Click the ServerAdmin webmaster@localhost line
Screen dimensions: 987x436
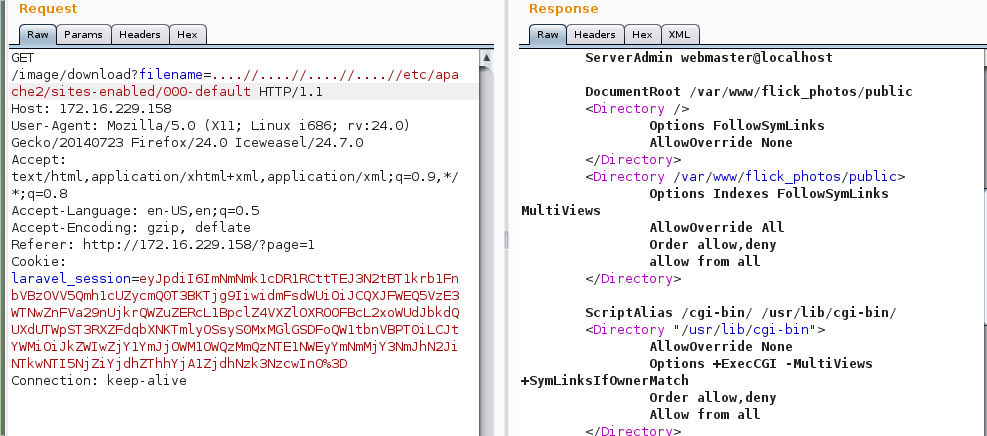tap(709, 58)
